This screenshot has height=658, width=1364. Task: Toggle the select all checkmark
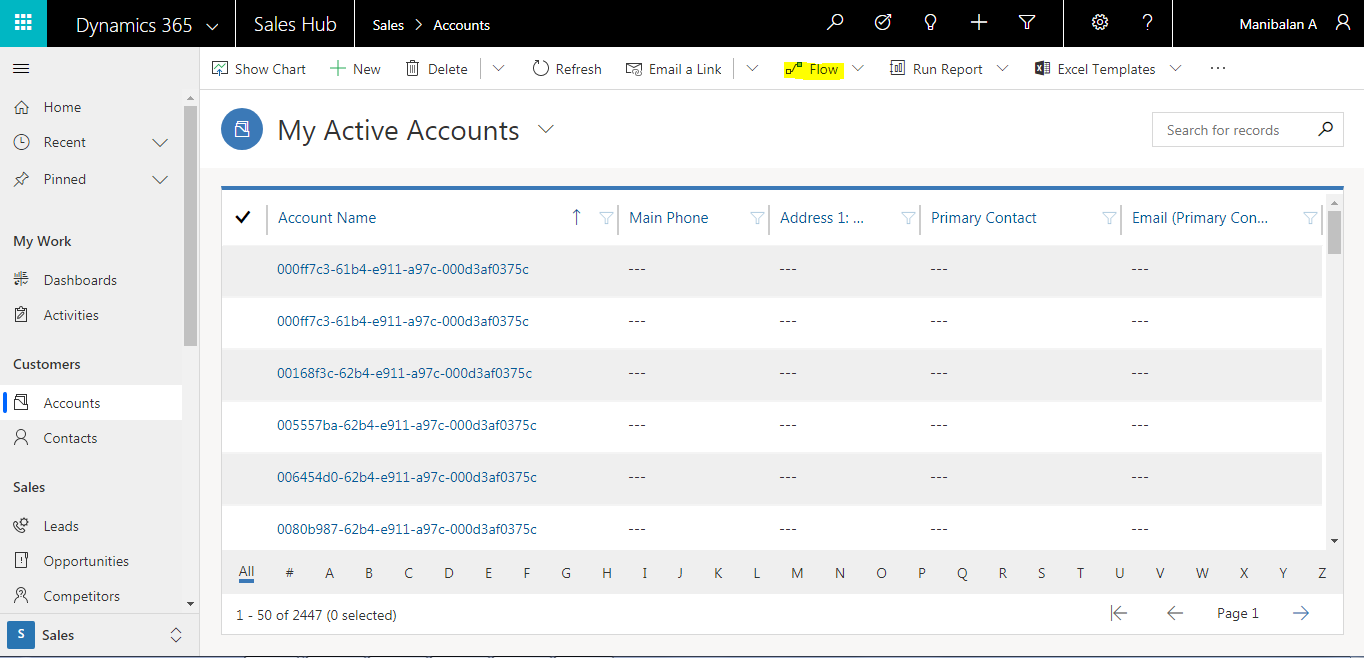[x=243, y=217]
